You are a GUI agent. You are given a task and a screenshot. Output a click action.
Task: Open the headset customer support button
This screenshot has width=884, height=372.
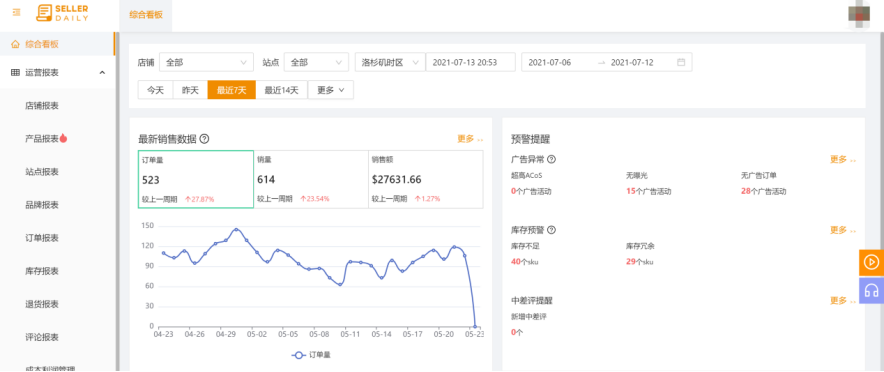click(x=872, y=290)
